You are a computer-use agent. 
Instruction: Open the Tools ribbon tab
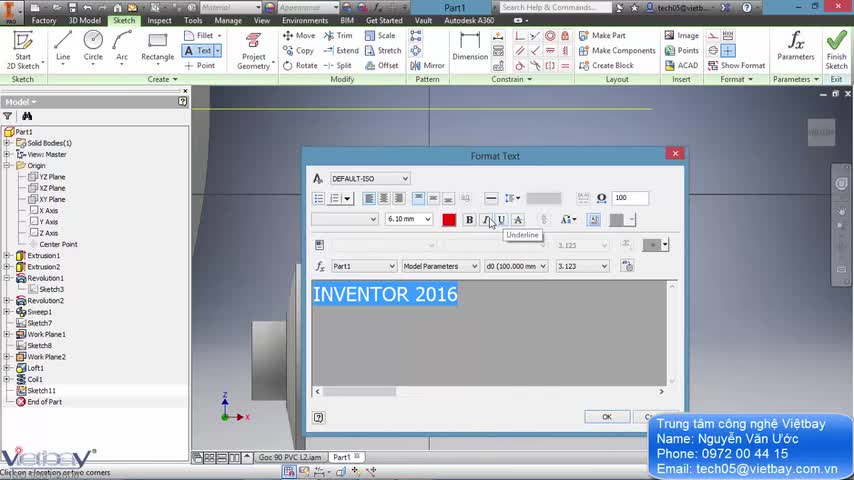click(193, 20)
